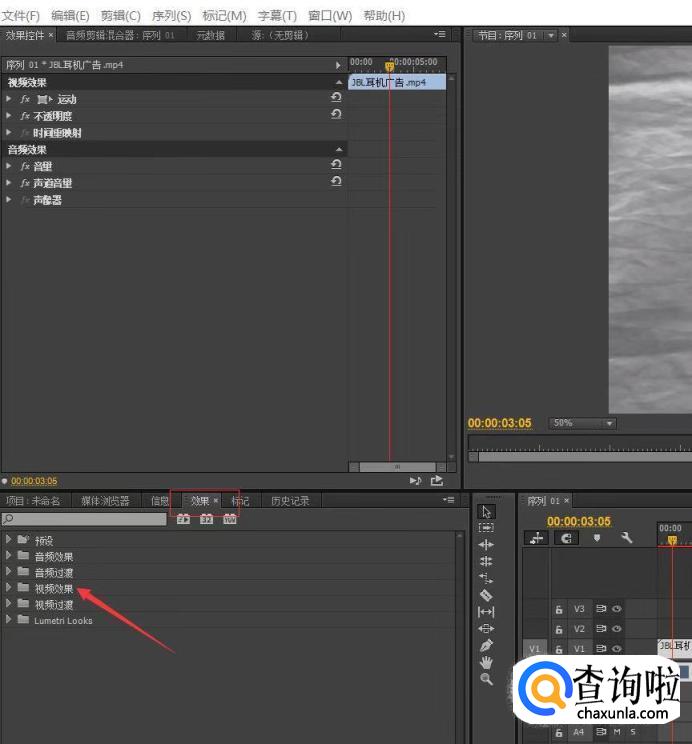Click the 00:00:03:05 timeline timecode
Viewport: 692px width, 744px height.
click(578, 521)
